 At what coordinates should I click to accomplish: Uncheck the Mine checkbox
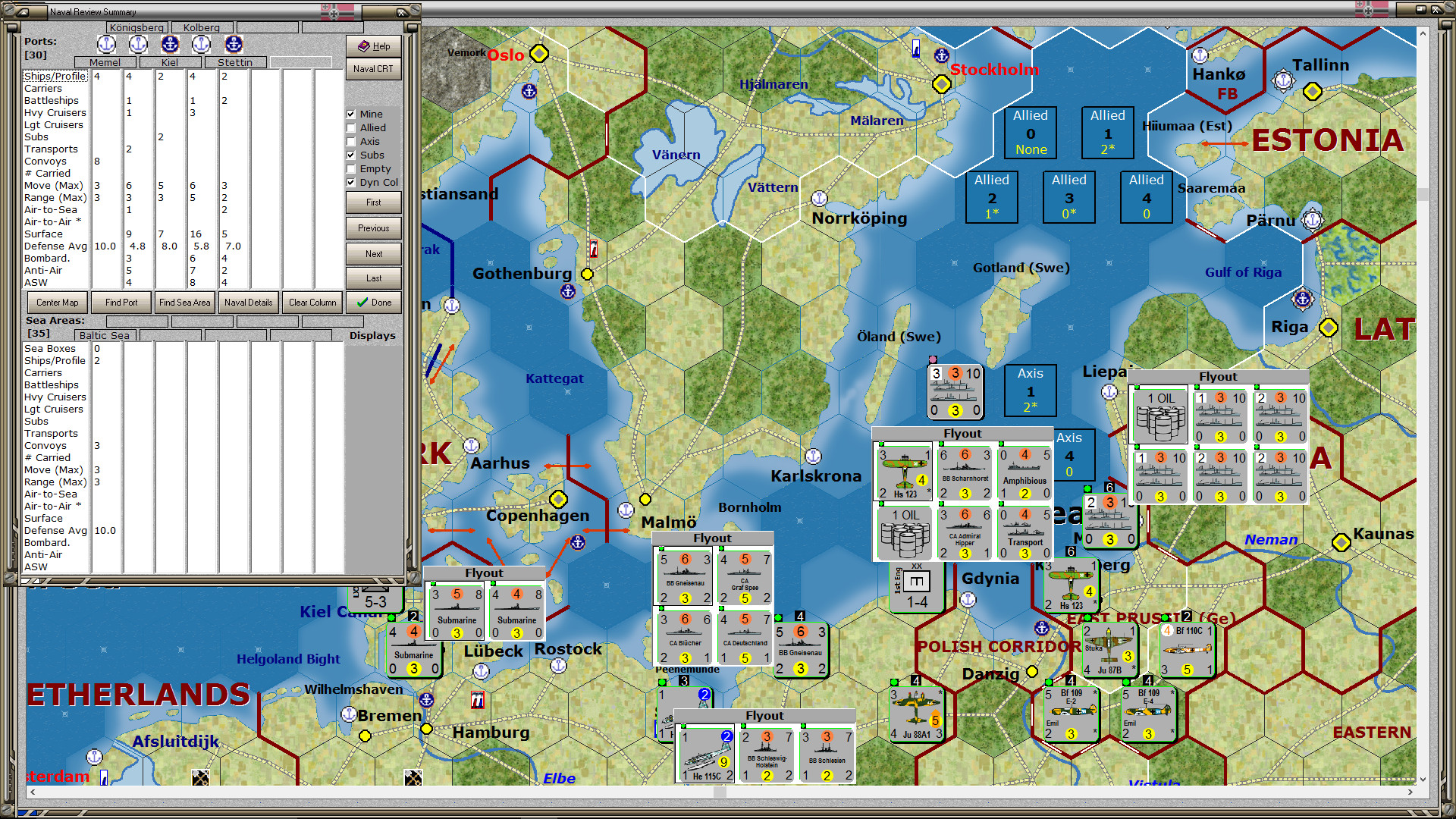[x=351, y=115]
